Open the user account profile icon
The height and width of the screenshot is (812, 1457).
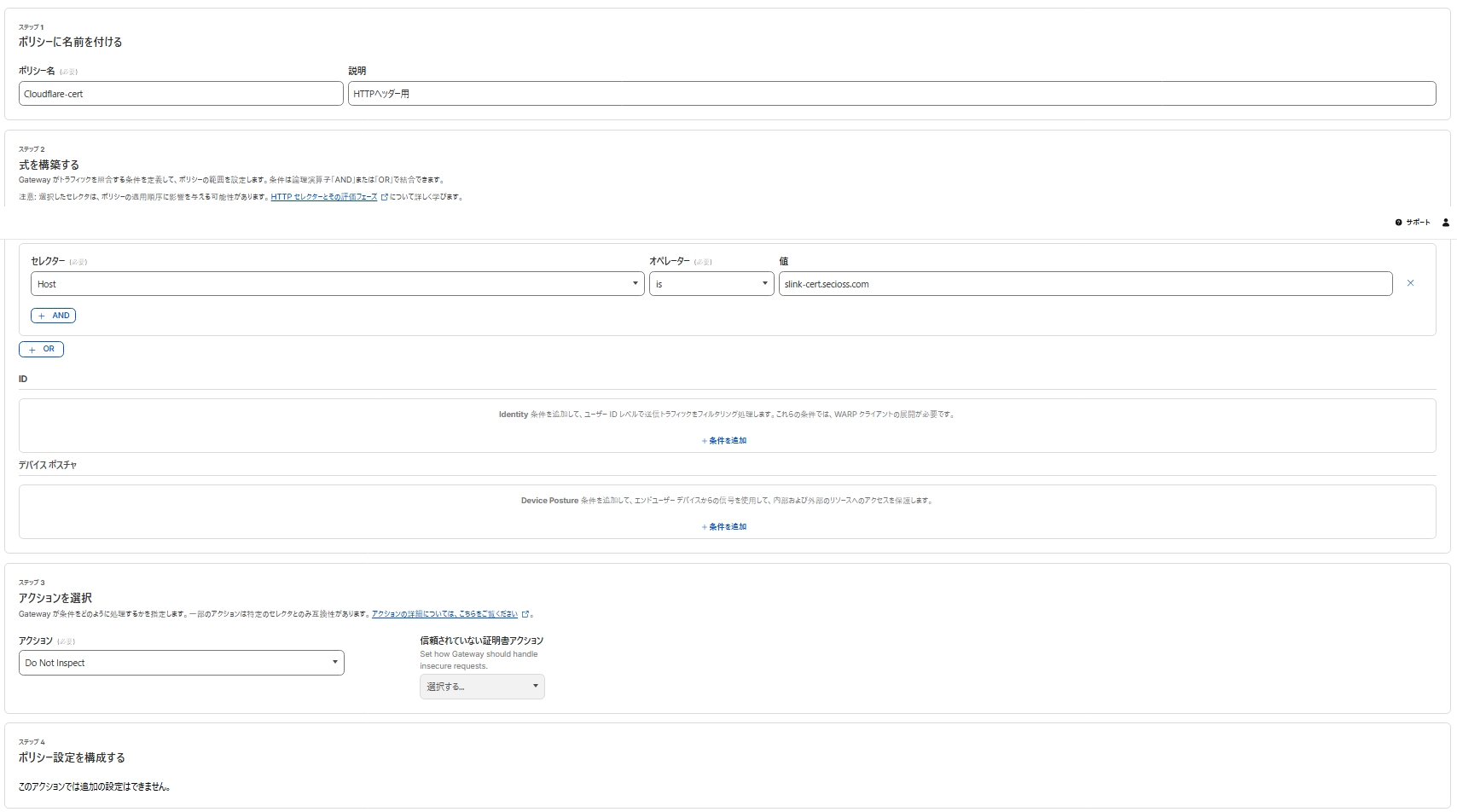tap(1445, 223)
